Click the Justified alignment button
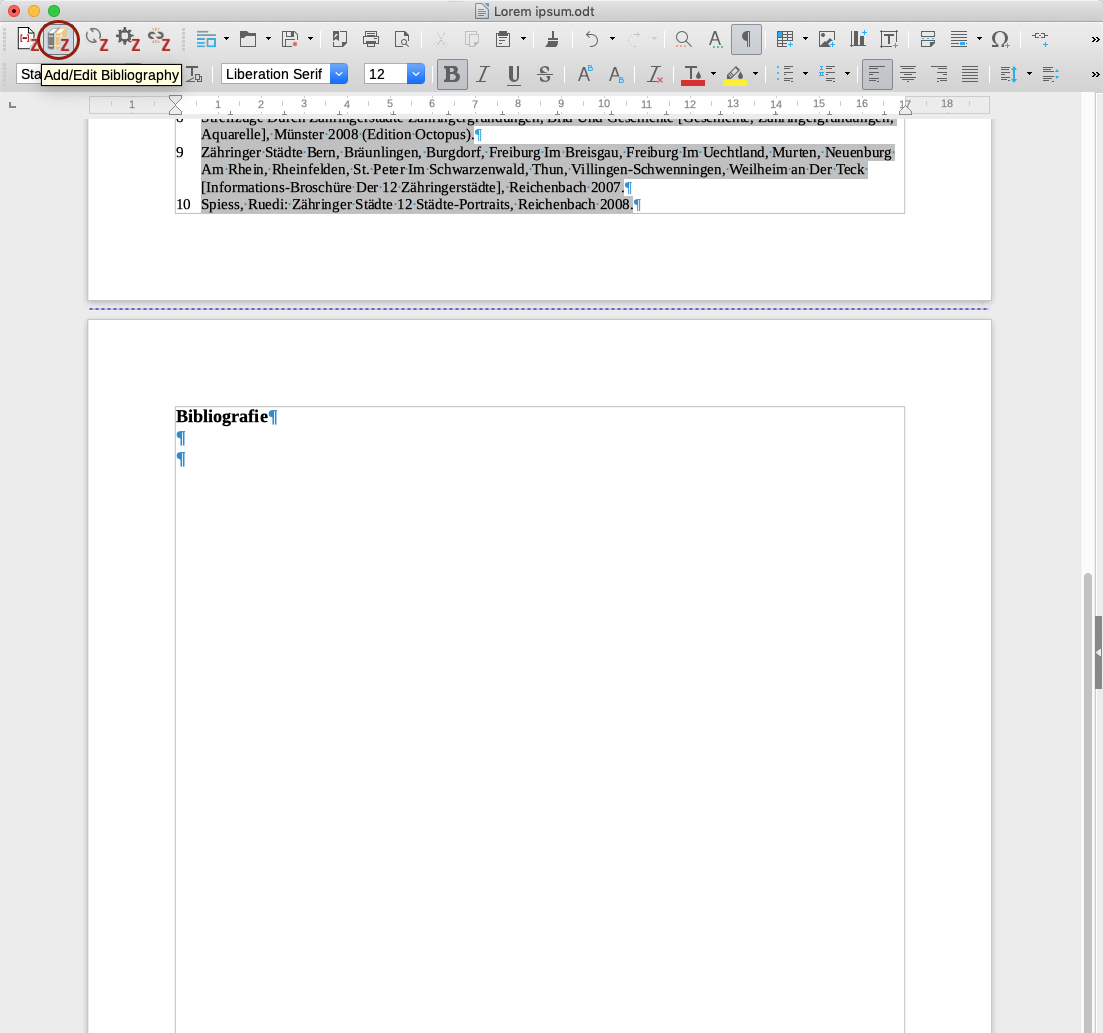The height and width of the screenshot is (1033, 1103). [x=969, y=74]
